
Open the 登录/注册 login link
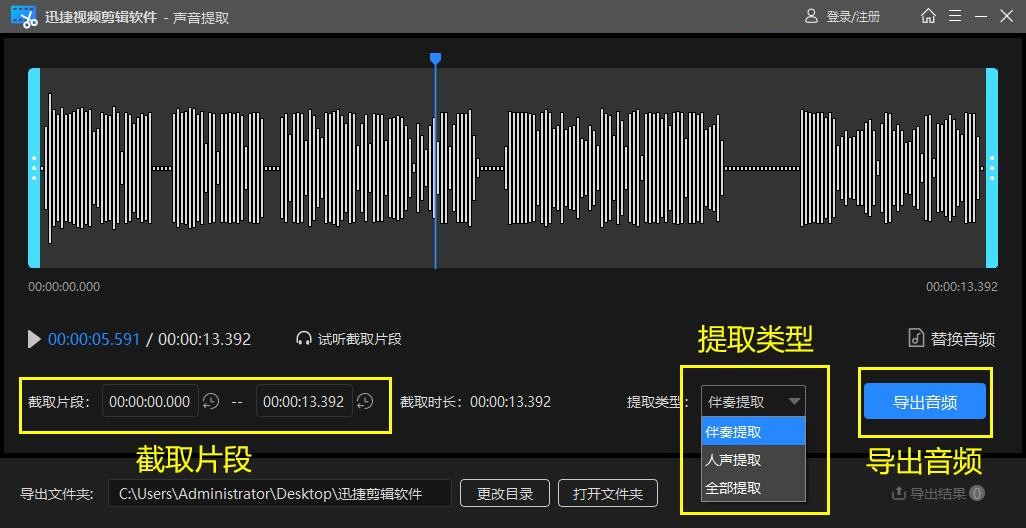[x=853, y=17]
